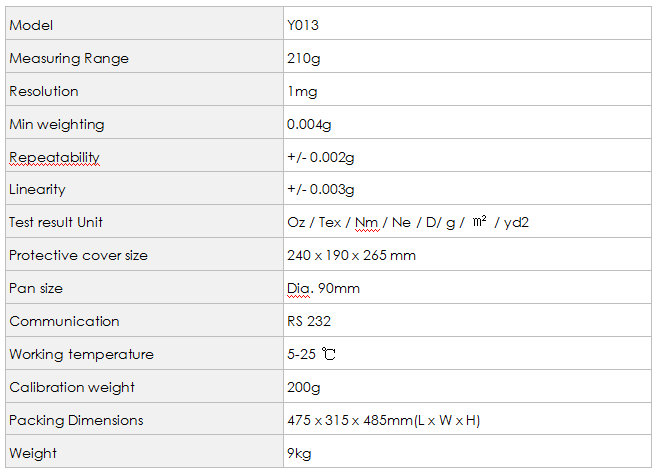Image resolution: width=657 pixels, height=473 pixels.
Task: Click the Measuring Range label
Action: pyautogui.click(x=69, y=58)
